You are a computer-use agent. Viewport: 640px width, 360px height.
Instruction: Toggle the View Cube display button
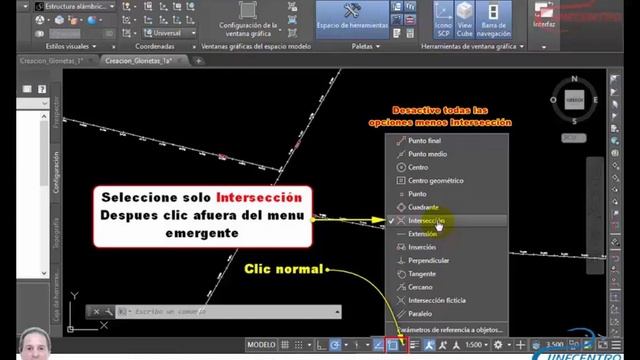[x=464, y=19]
